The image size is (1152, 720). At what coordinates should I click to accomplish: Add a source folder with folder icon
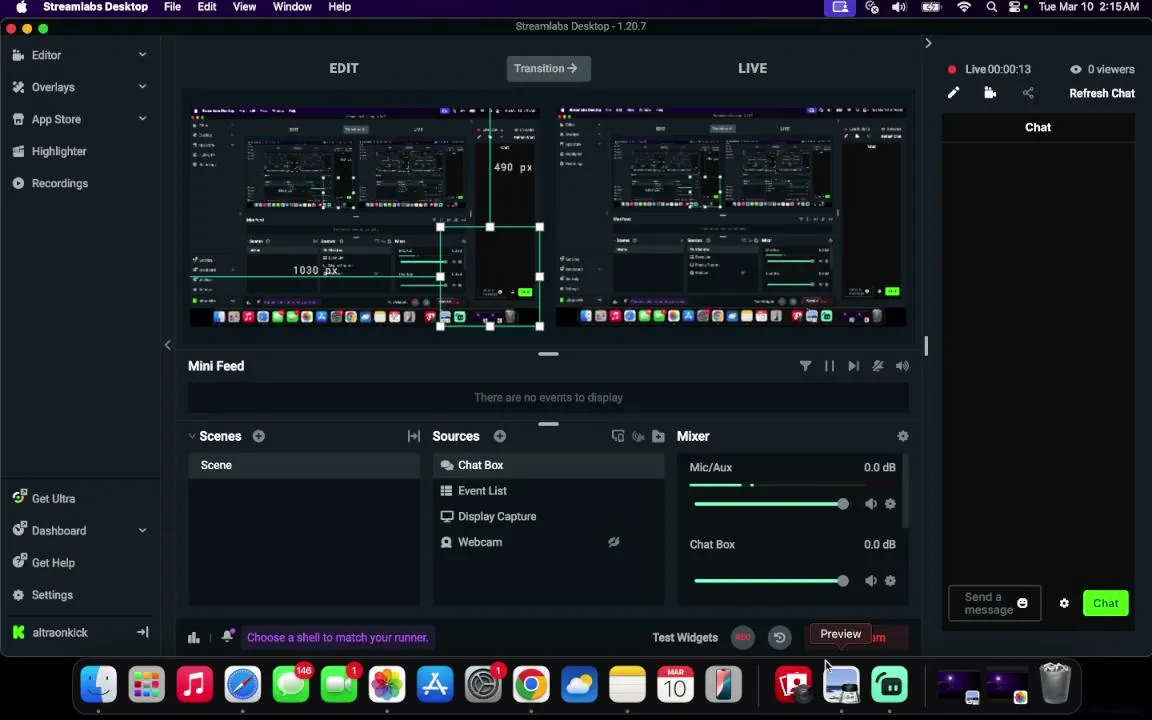click(658, 436)
